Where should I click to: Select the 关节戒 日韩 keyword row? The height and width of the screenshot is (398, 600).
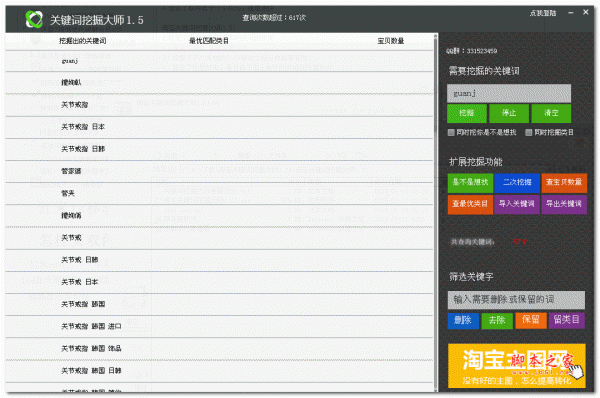(219, 260)
